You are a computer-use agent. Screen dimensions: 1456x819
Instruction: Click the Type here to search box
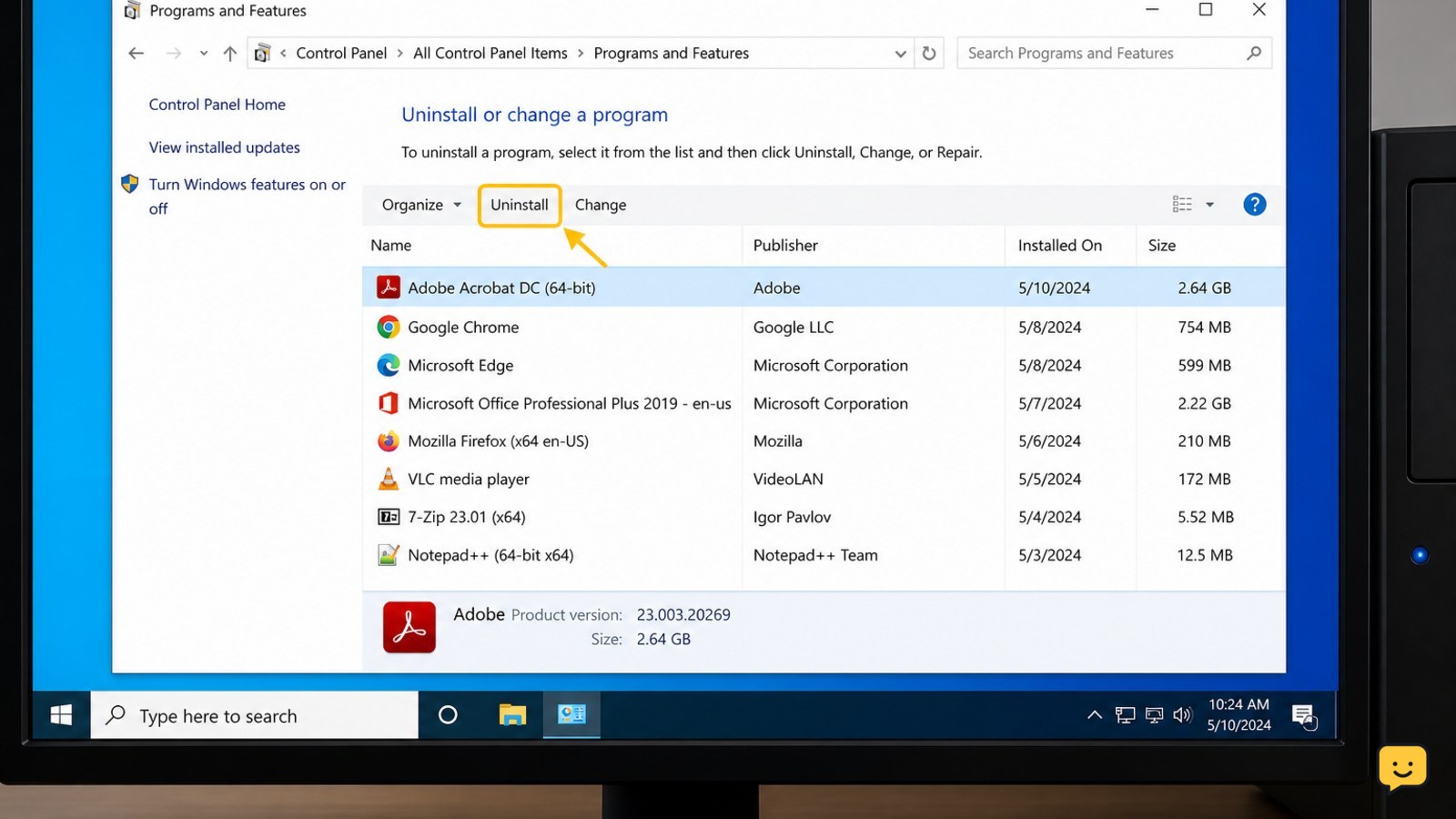[255, 715]
